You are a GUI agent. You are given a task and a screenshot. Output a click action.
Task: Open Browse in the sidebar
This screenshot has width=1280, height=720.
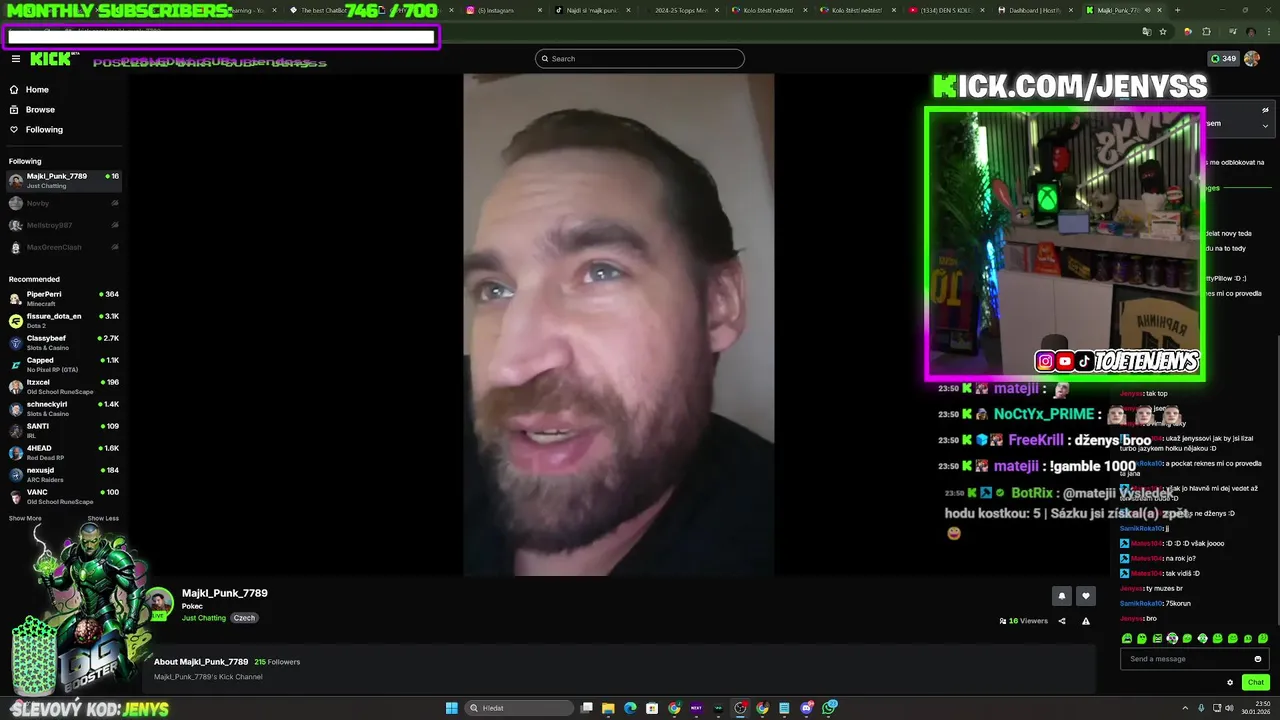click(x=40, y=110)
